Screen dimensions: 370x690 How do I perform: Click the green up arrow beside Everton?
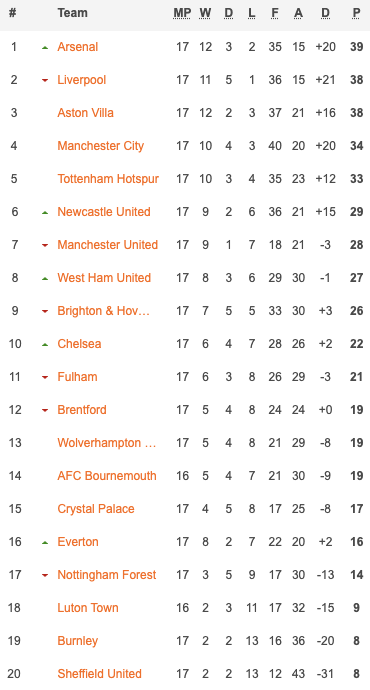coord(45,543)
